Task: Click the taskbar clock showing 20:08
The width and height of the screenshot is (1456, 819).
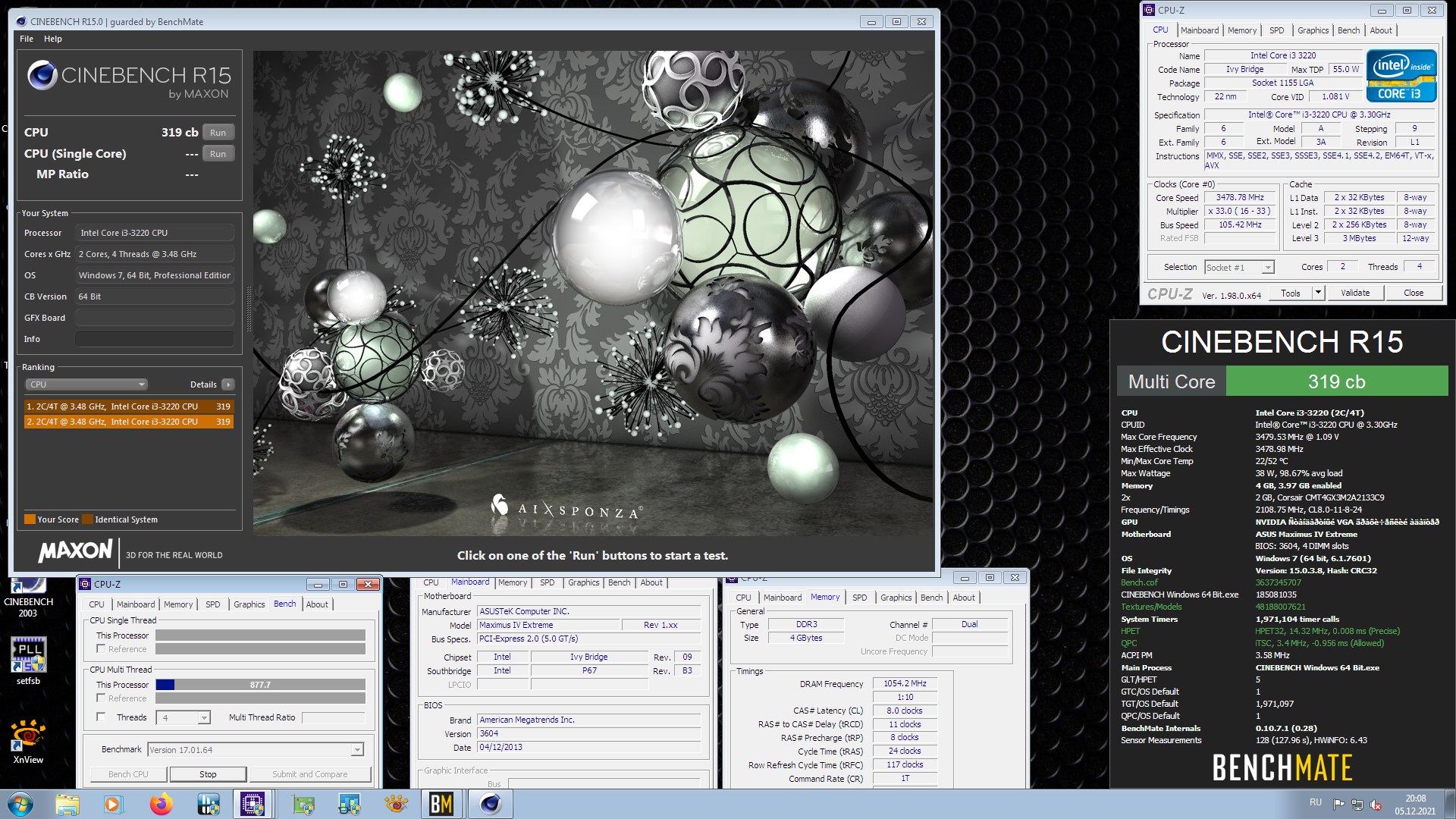Action: pos(1415,805)
